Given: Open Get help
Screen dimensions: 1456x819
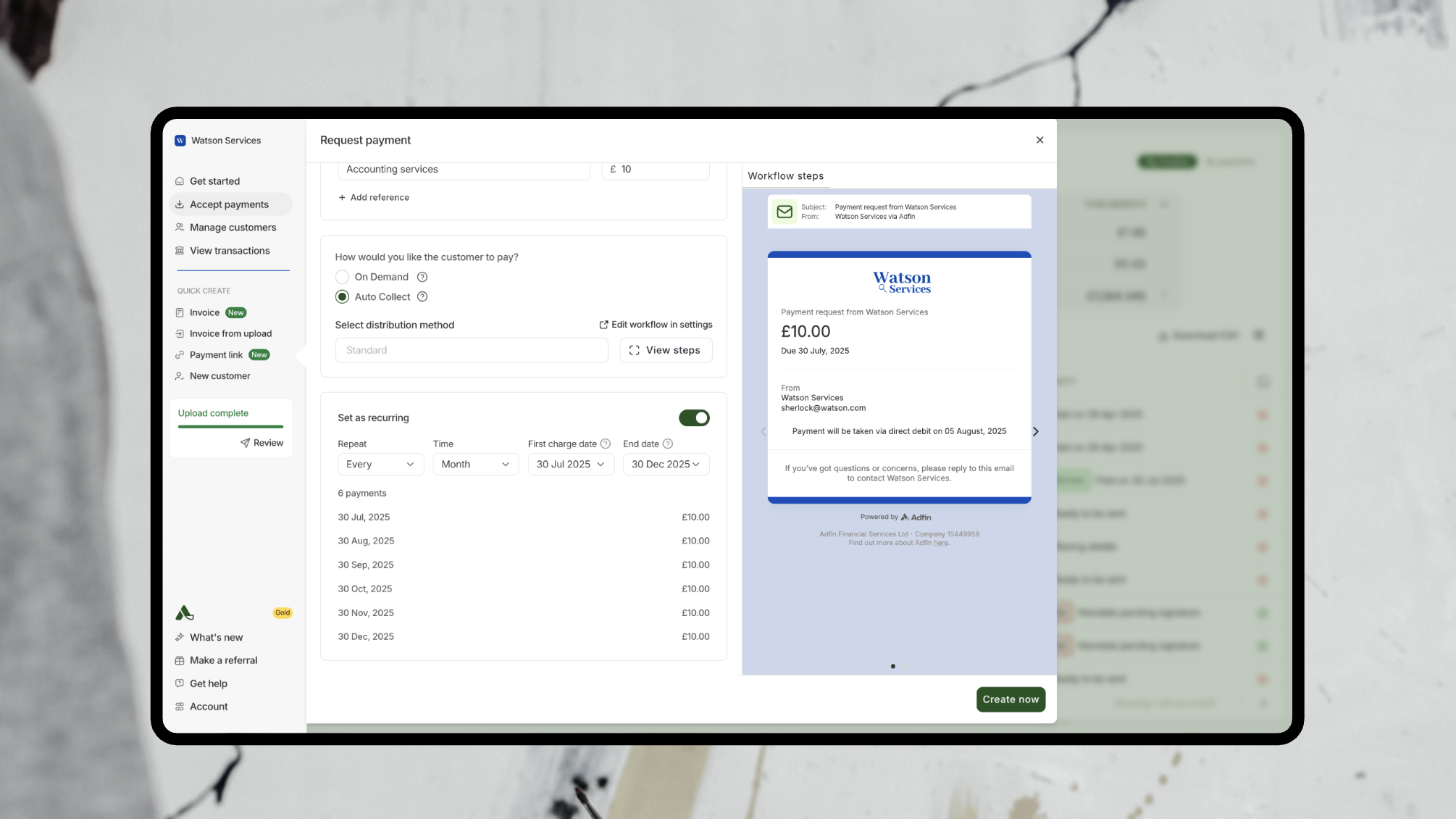Looking at the screenshot, I should (209, 683).
